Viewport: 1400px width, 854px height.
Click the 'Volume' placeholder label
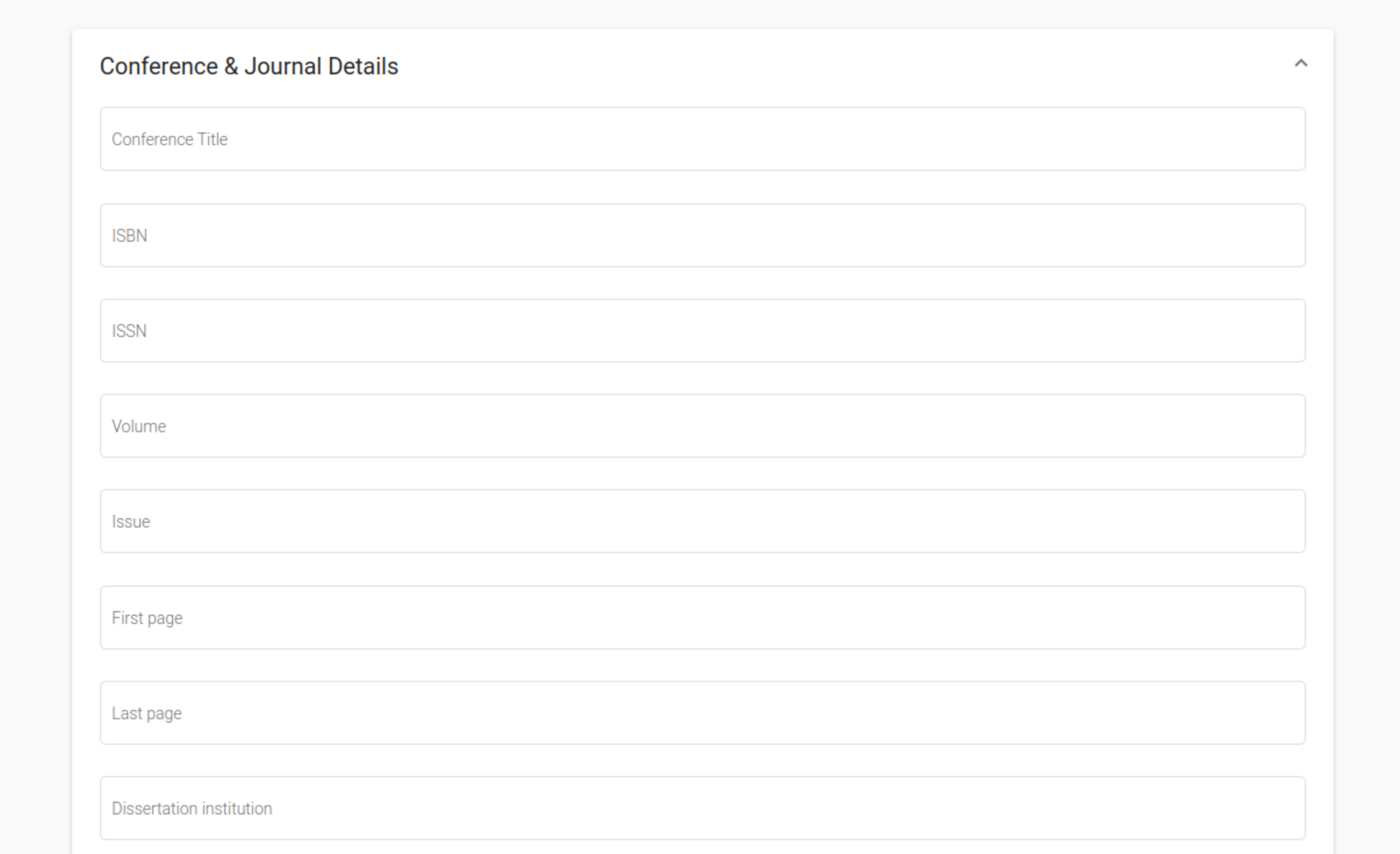[x=139, y=426]
